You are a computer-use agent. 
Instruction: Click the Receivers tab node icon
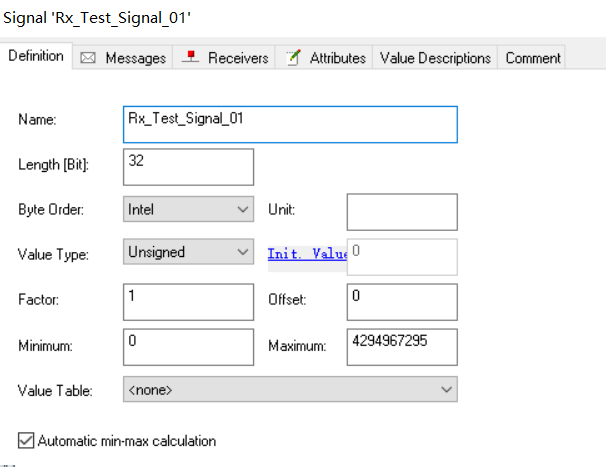190,58
